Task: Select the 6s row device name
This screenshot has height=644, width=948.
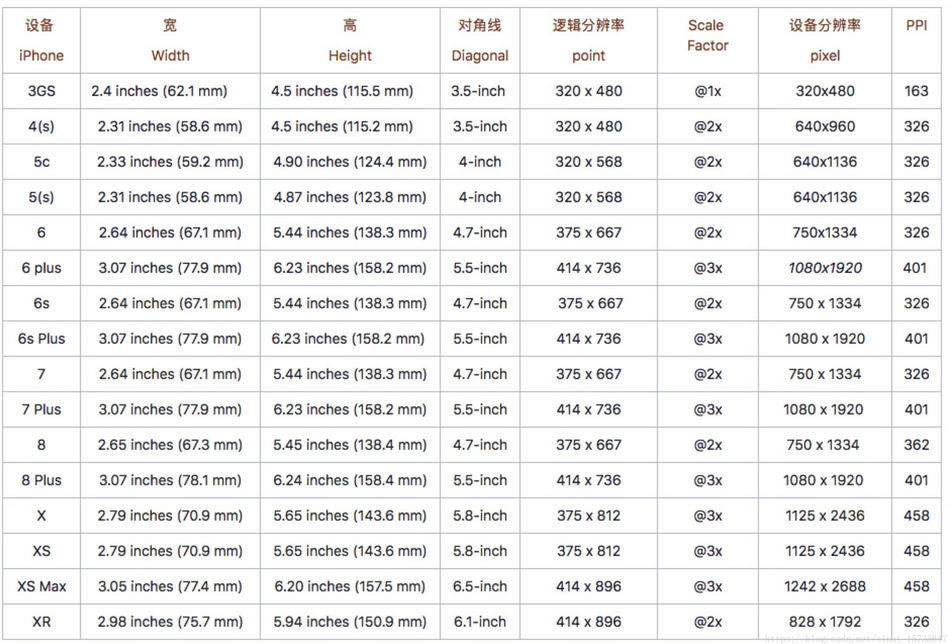Action: (41, 304)
